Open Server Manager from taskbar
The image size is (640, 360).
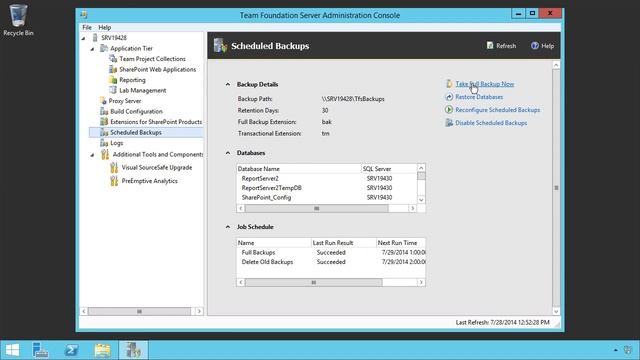click(40, 350)
